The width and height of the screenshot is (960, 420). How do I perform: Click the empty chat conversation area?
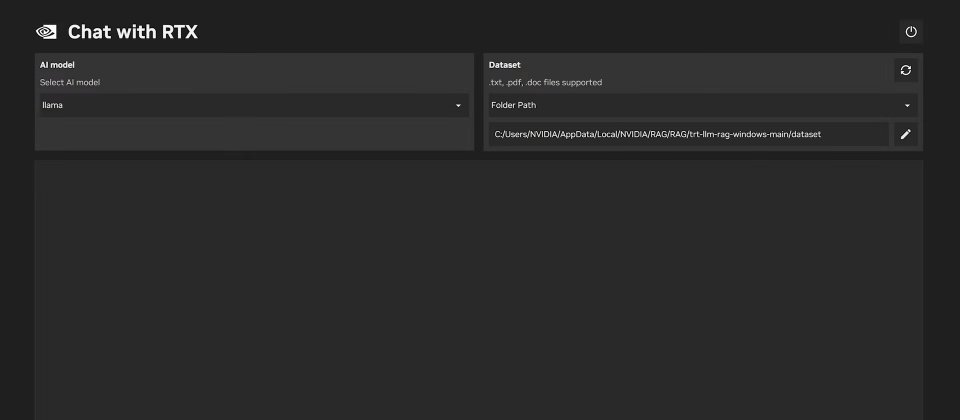click(x=479, y=290)
